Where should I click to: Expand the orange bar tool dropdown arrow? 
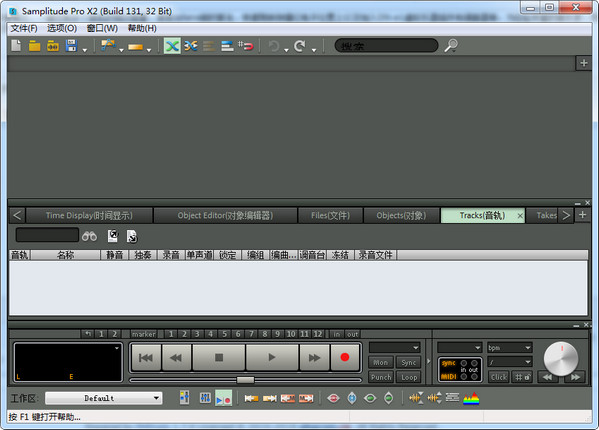pyautogui.click(x=149, y=50)
